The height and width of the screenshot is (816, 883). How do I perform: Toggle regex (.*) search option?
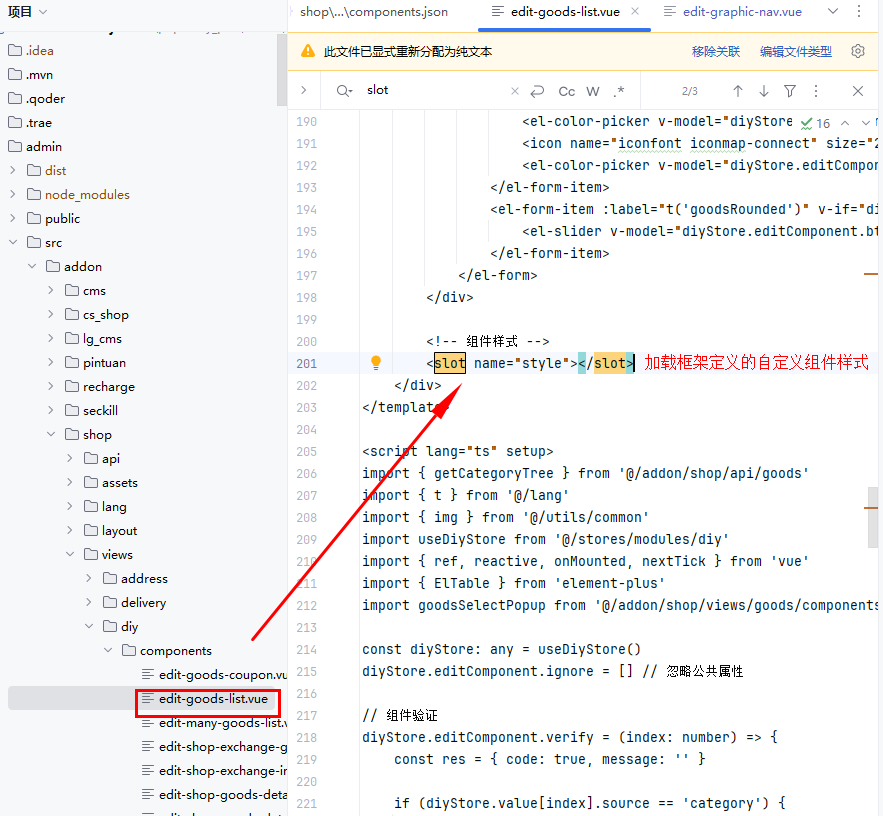[619, 91]
